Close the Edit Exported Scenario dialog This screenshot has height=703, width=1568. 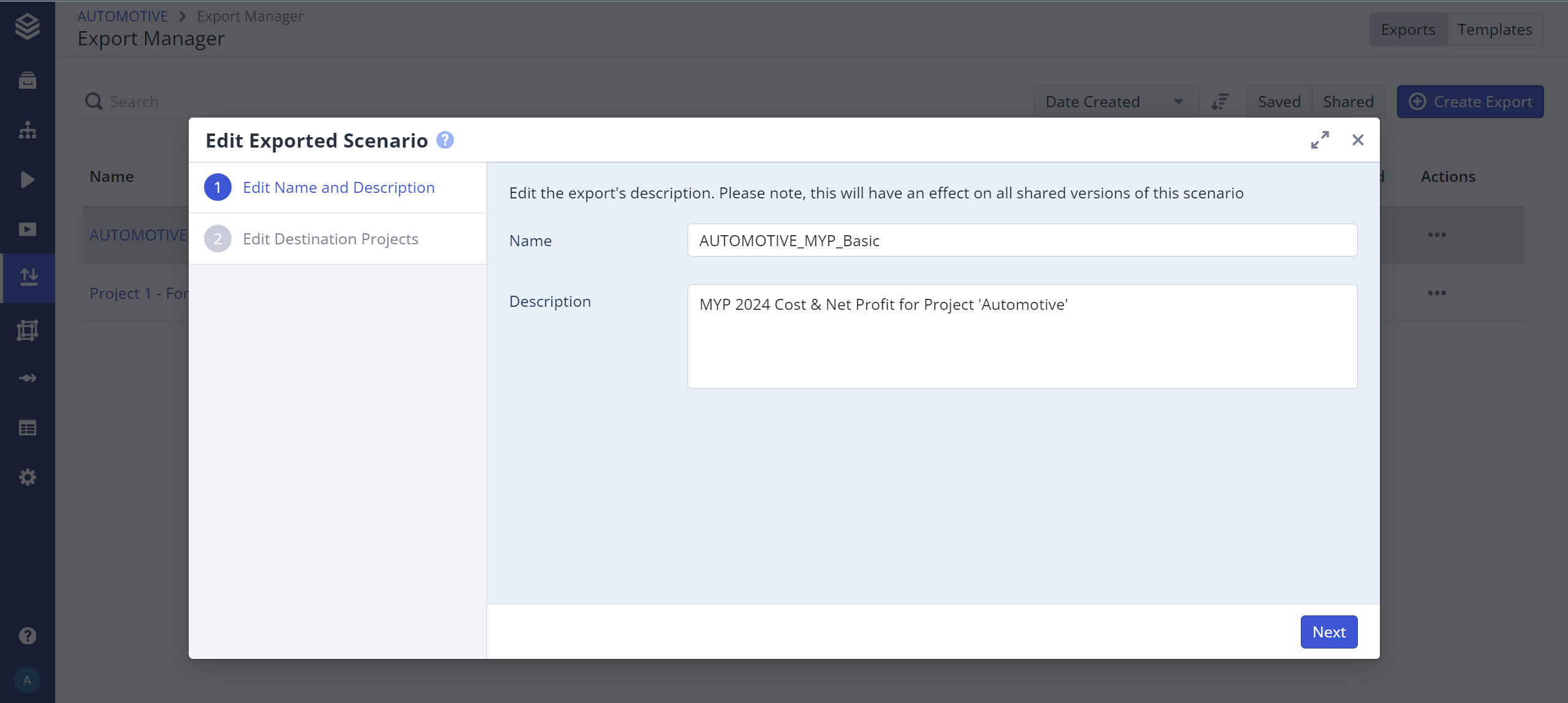(x=1358, y=140)
